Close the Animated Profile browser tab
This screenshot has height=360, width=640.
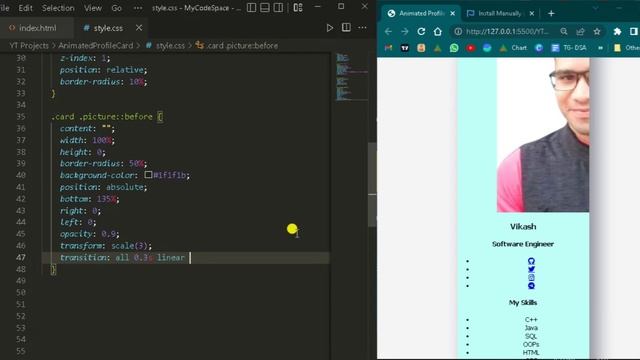tap(453, 13)
